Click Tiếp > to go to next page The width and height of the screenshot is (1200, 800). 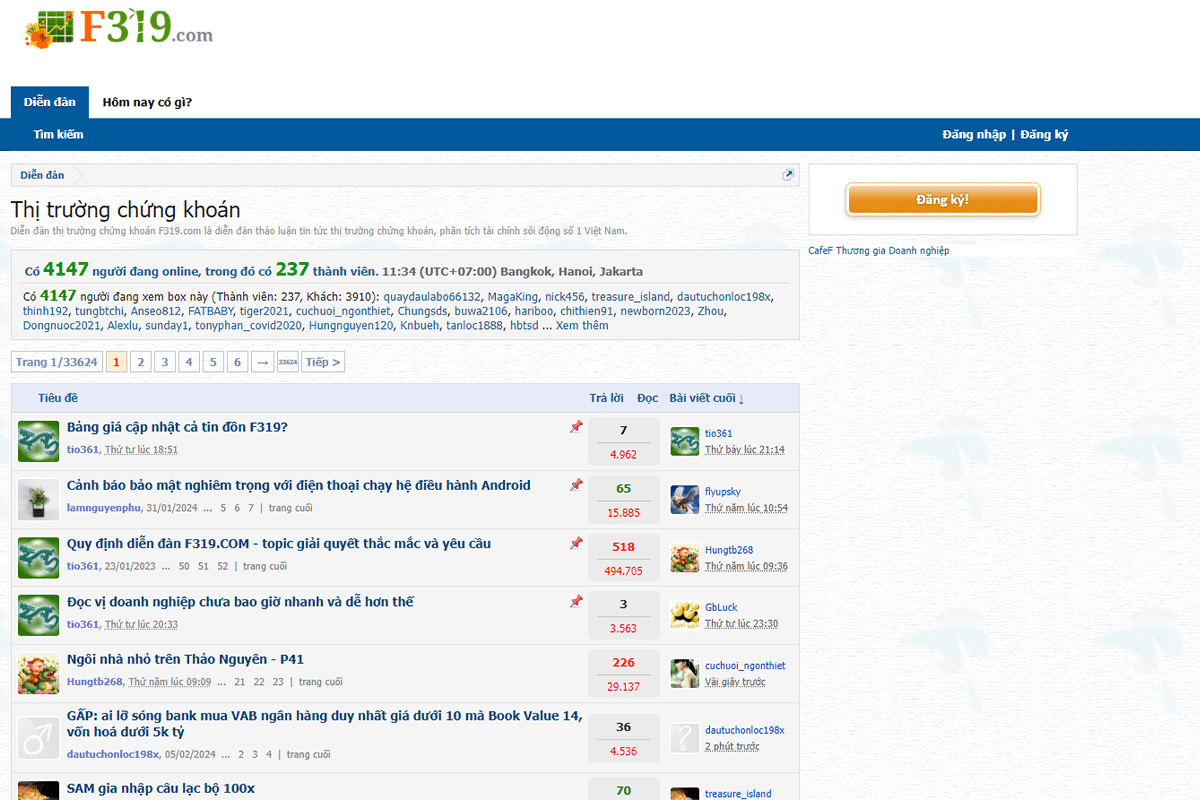(322, 362)
